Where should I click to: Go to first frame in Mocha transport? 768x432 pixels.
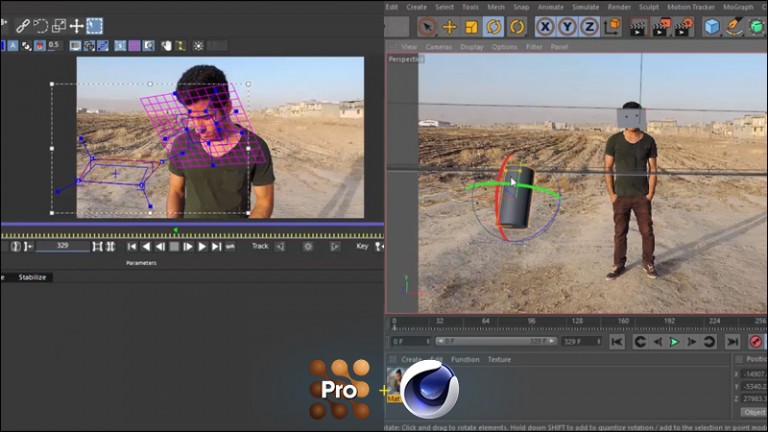tap(132, 246)
